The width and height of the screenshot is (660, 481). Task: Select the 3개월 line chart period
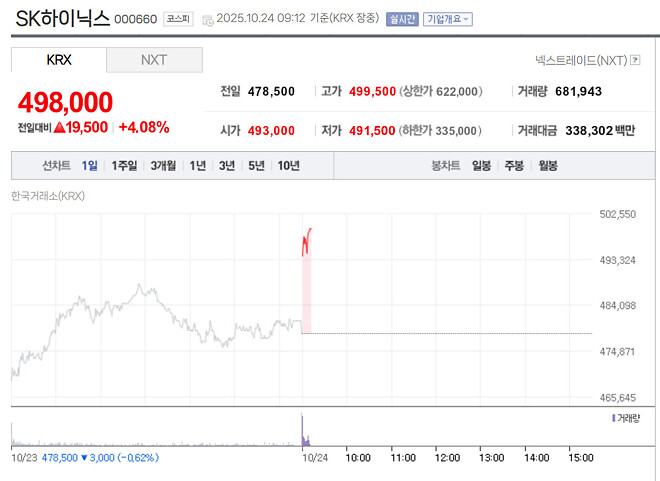click(x=163, y=166)
